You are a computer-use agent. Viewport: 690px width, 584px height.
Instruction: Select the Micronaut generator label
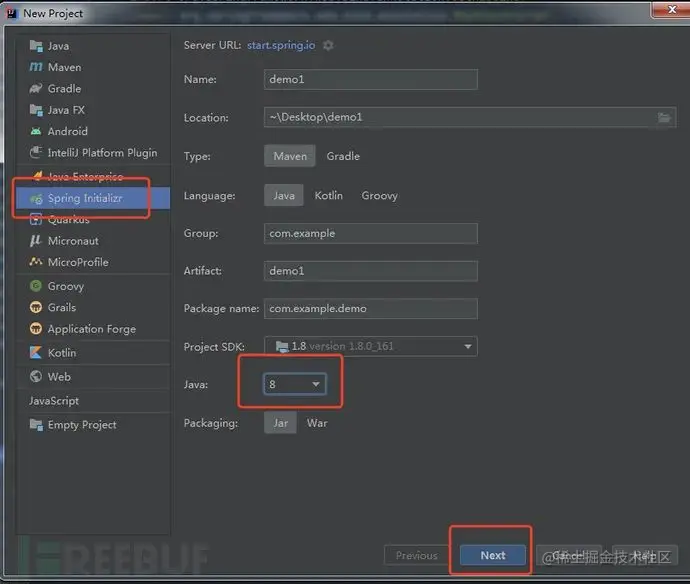(x=73, y=241)
